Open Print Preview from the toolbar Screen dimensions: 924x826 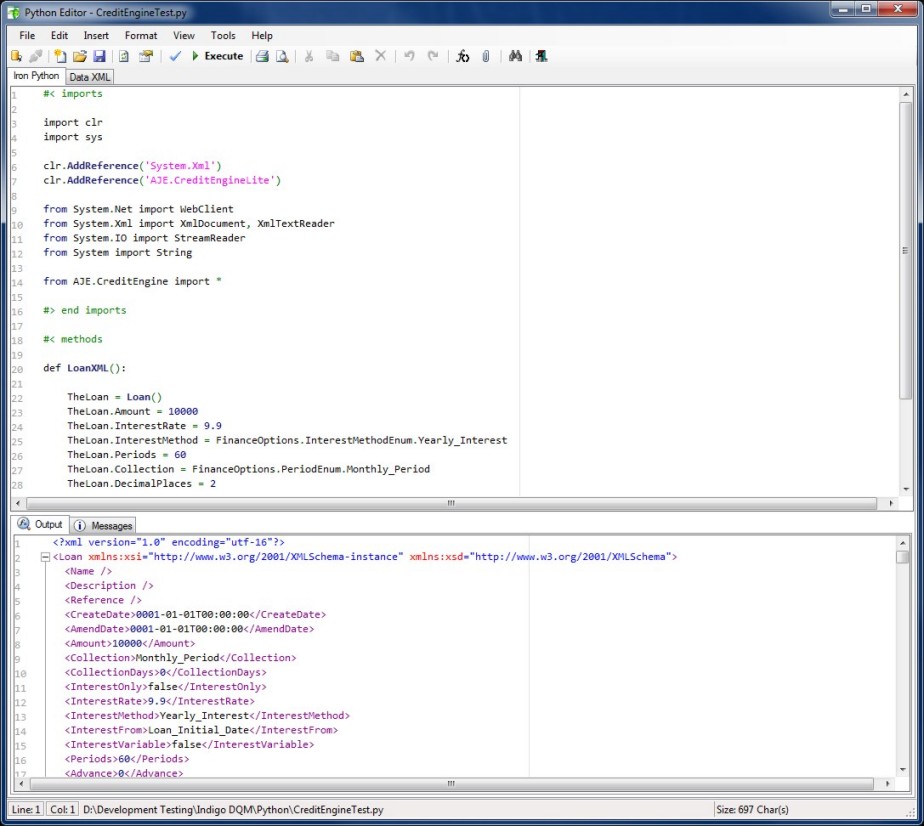[x=282, y=57]
